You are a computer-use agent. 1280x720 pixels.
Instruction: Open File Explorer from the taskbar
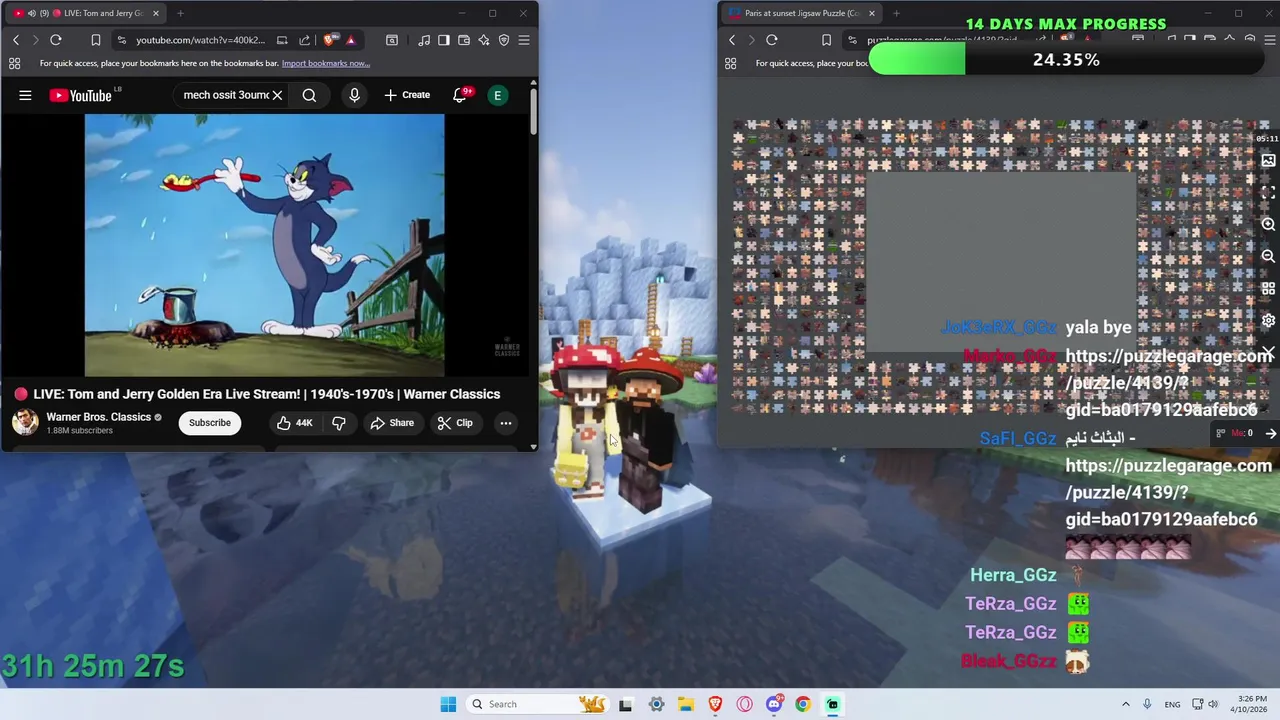tap(686, 704)
